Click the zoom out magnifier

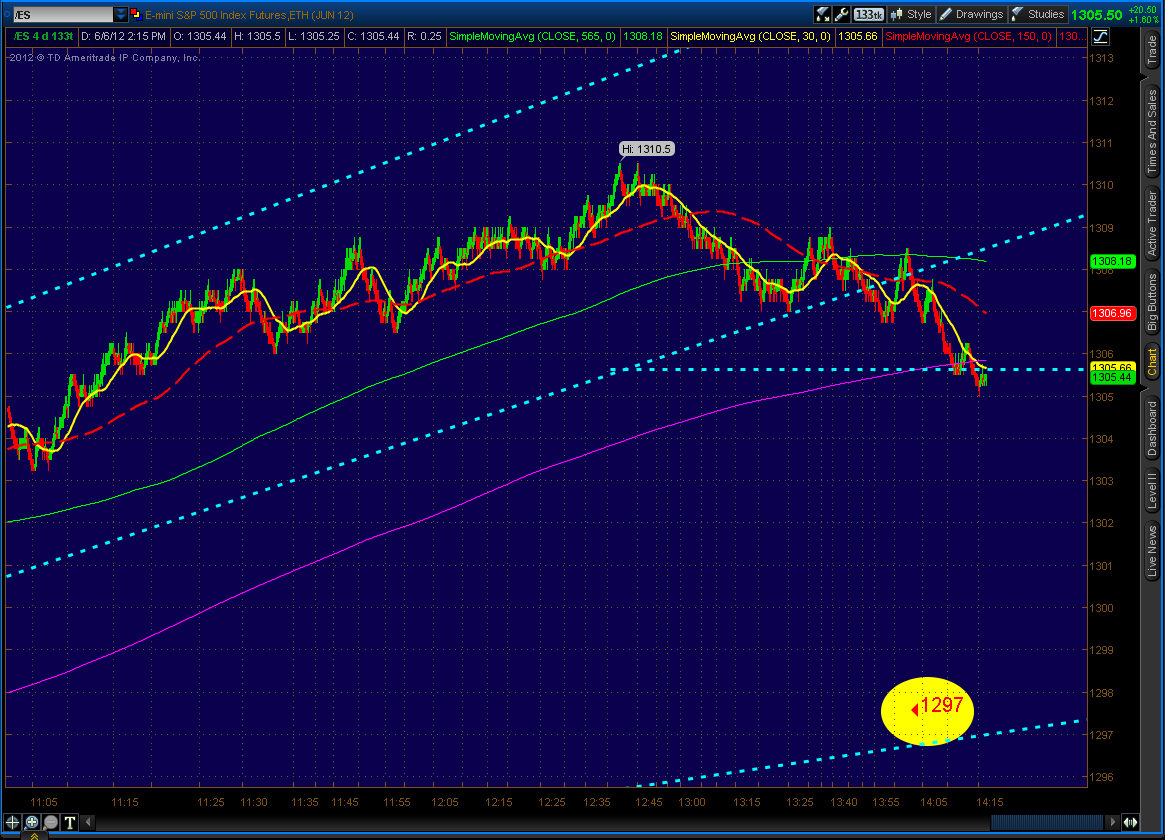[51, 822]
